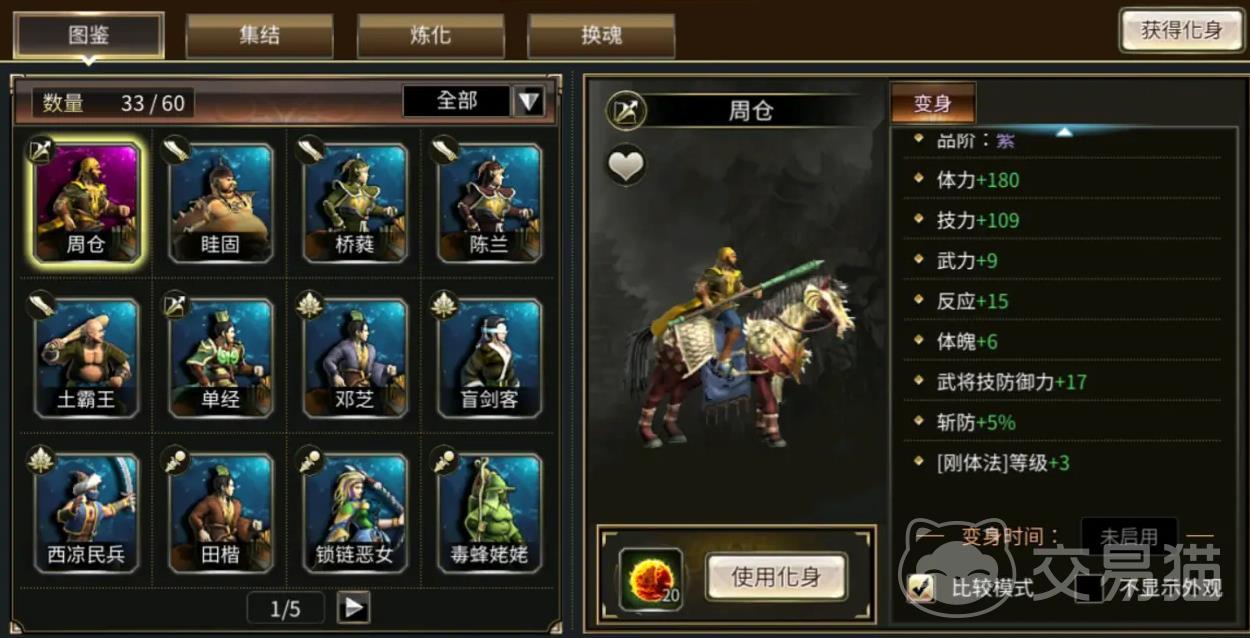The width and height of the screenshot is (1250, 638).
Task: Select the 西凉民兵 avatar card
Action: click(x=86, y=513)
